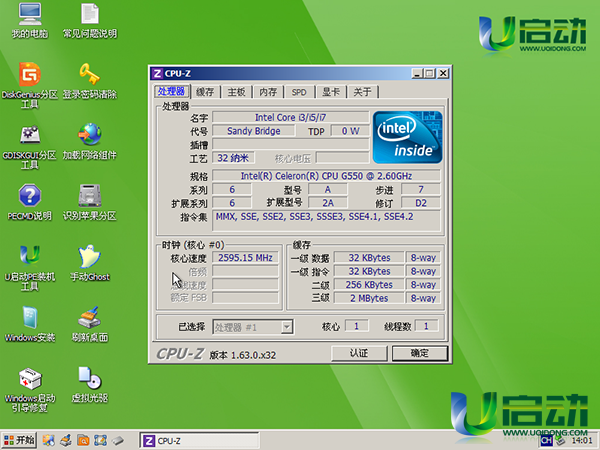Click the third quick launch icon in the taskbar
Image resolution: width=600 pixels, height=450 pixels.
(x=83, y=440)
